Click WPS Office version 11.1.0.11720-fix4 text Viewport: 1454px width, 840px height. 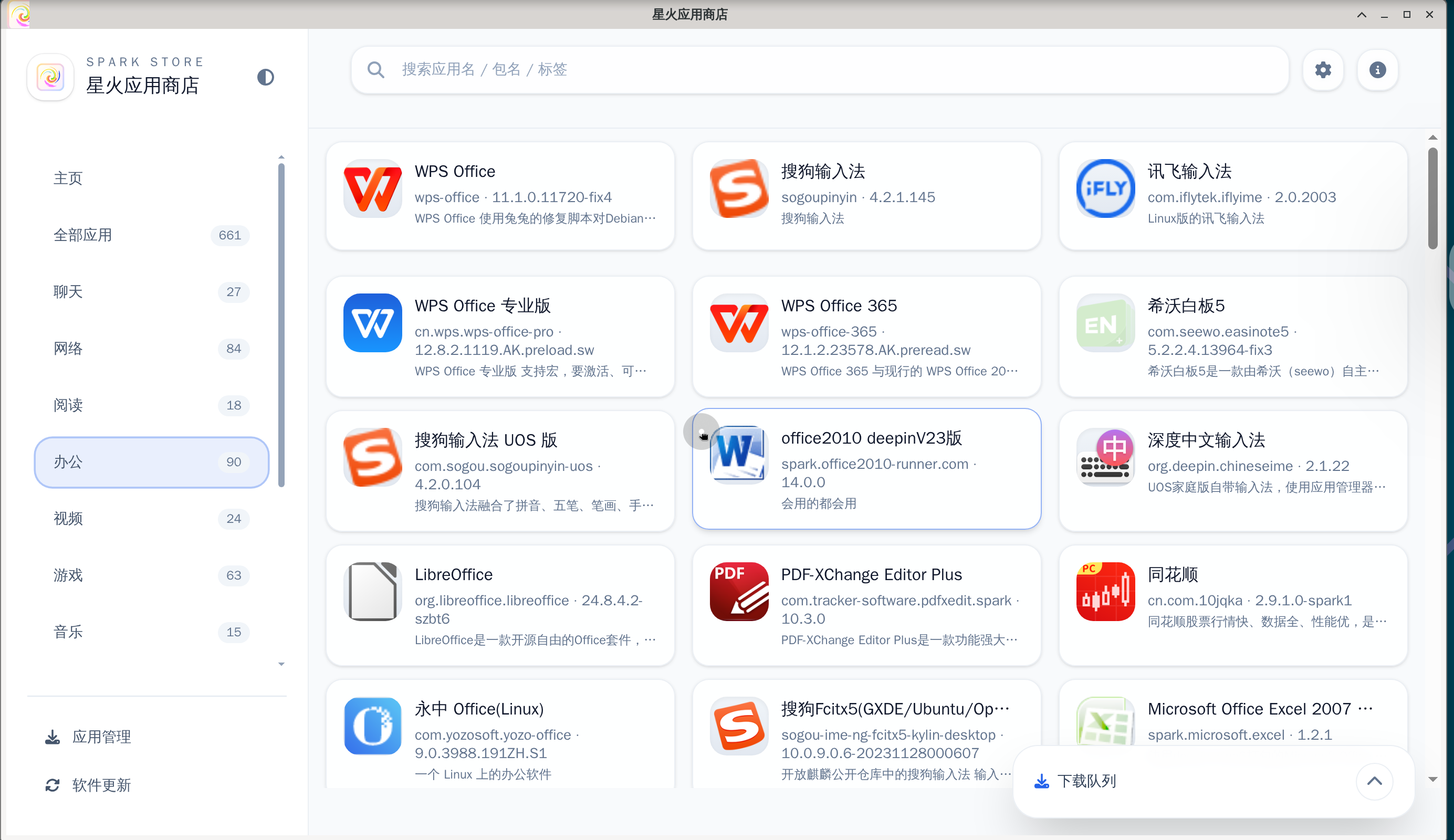click(551, 197)
